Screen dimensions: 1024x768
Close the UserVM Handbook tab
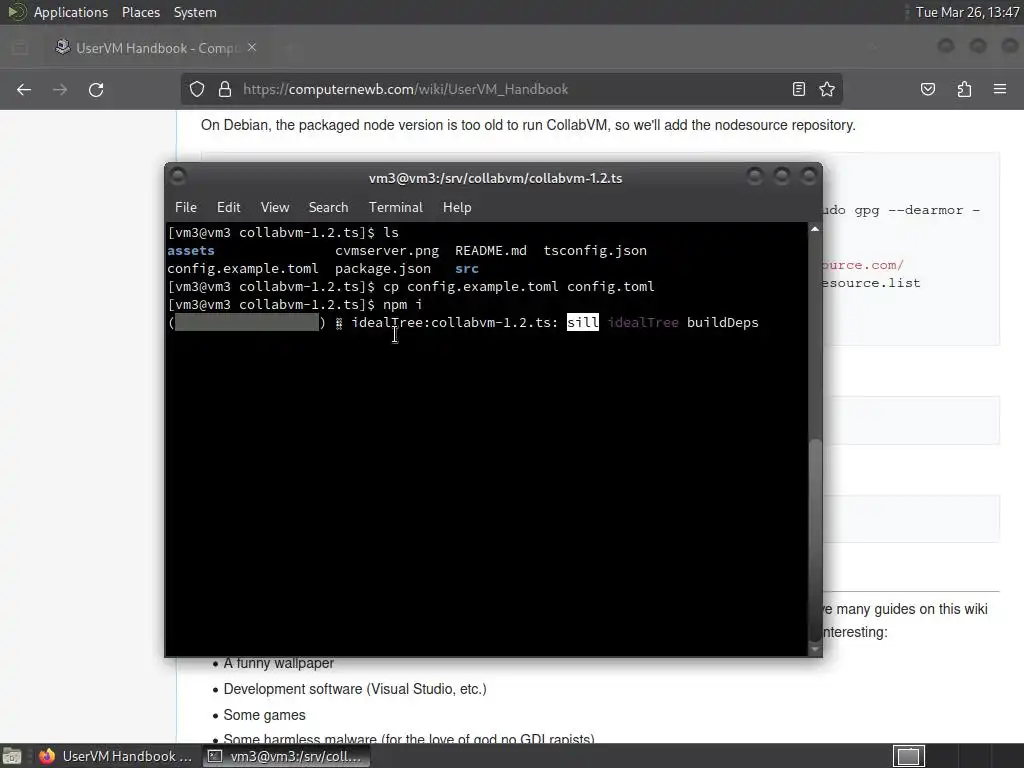click(x=252, y=48)
